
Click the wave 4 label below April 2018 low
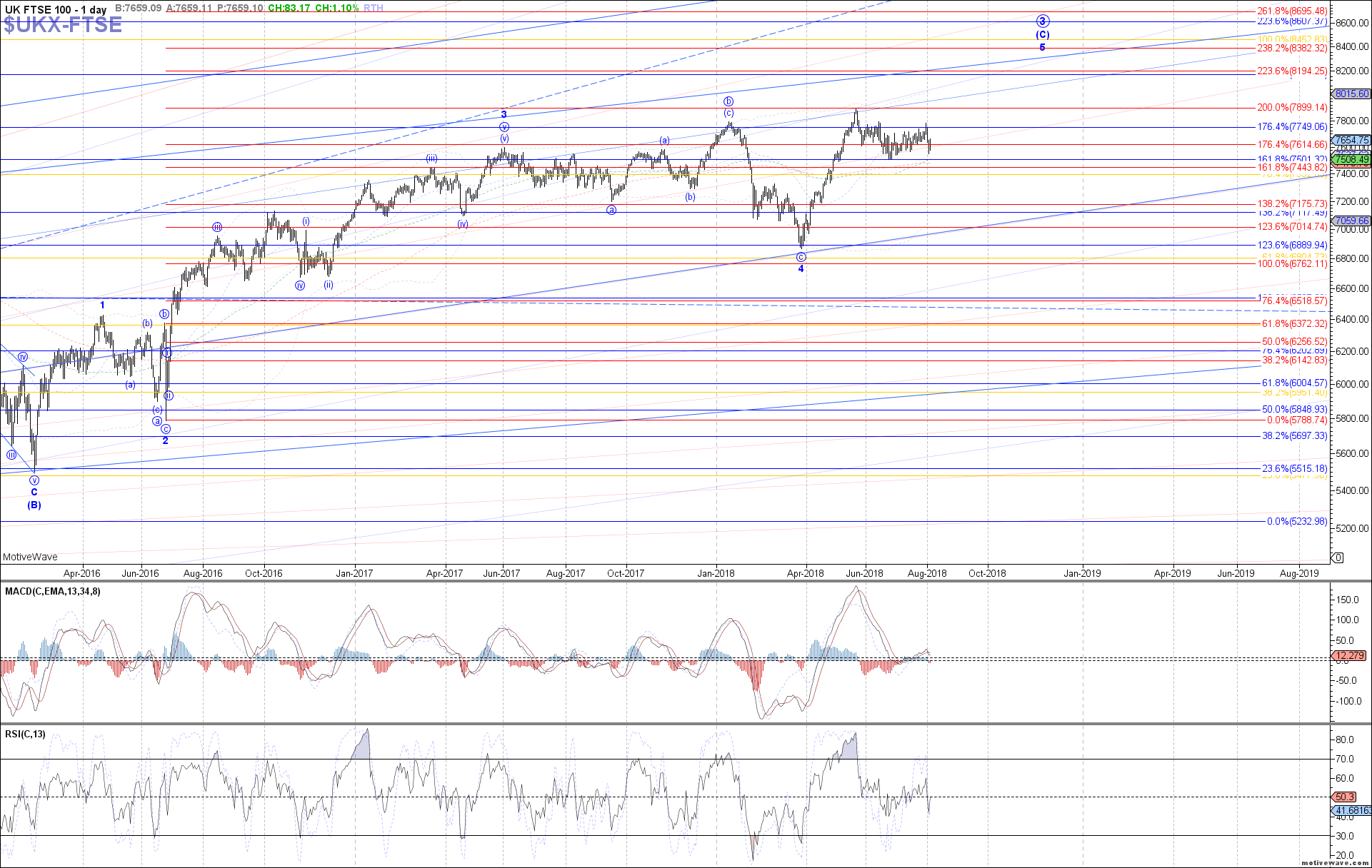[801, 269]
